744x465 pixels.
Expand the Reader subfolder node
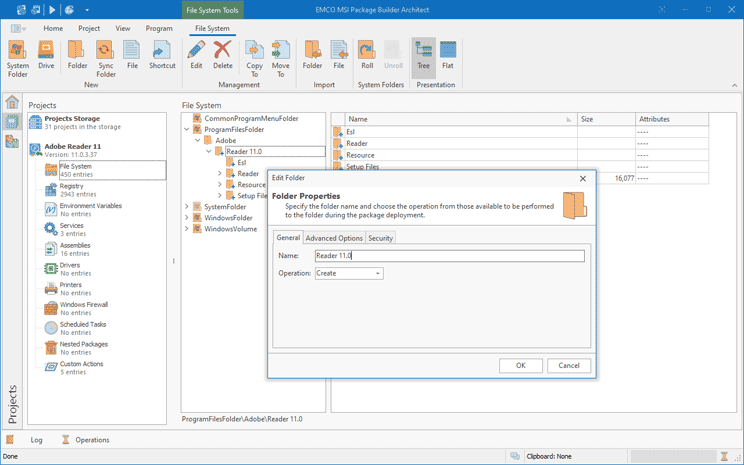[219, 174]
